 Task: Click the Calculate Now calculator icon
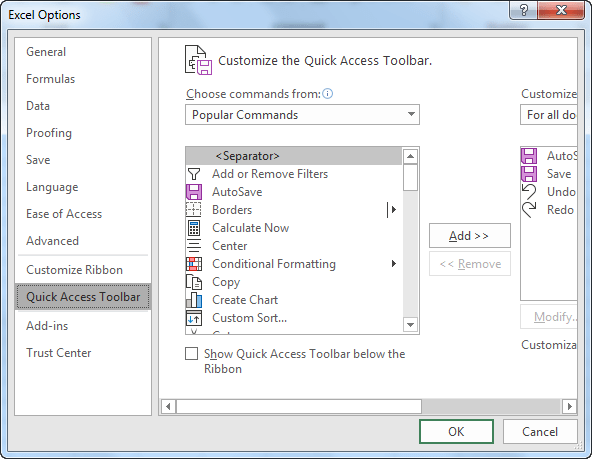[x=194, y=228]
